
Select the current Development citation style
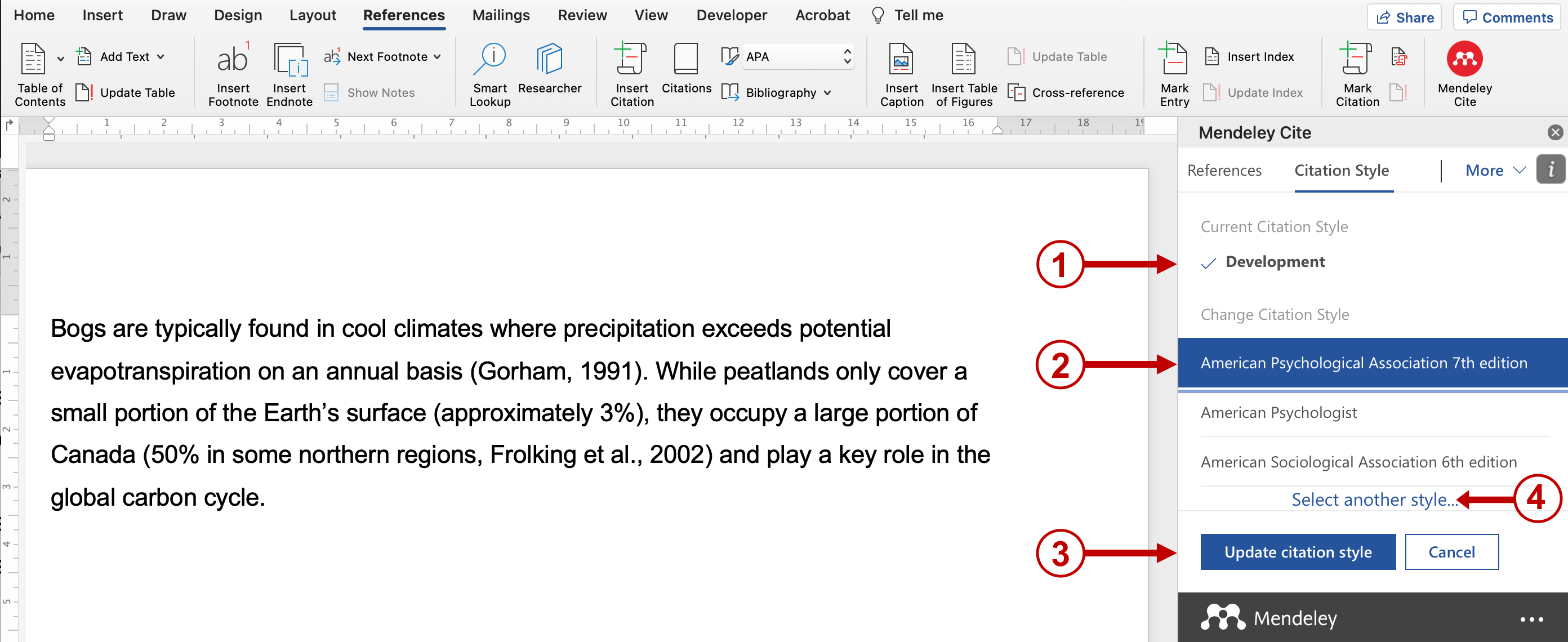(1263, 262)
